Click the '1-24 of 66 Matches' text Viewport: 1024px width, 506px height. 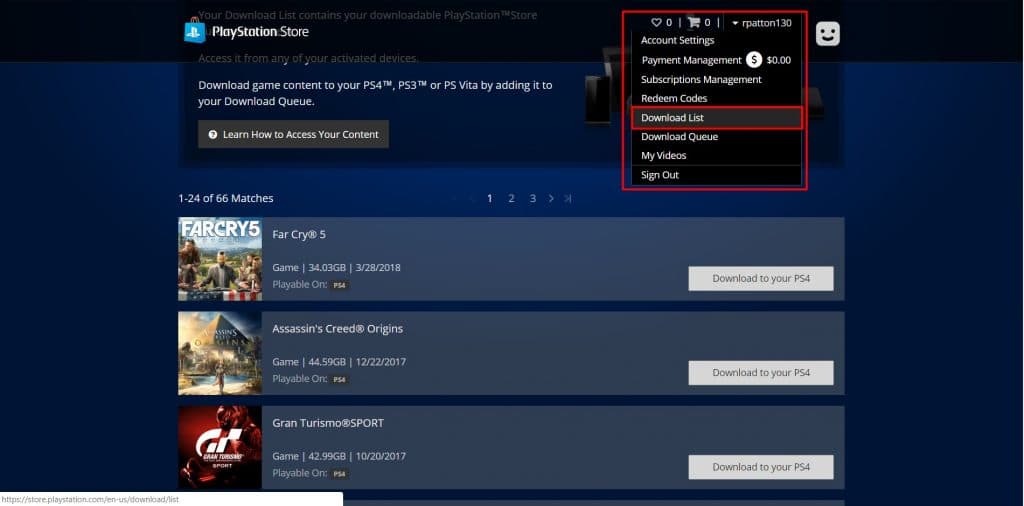(x=226, y=198)
